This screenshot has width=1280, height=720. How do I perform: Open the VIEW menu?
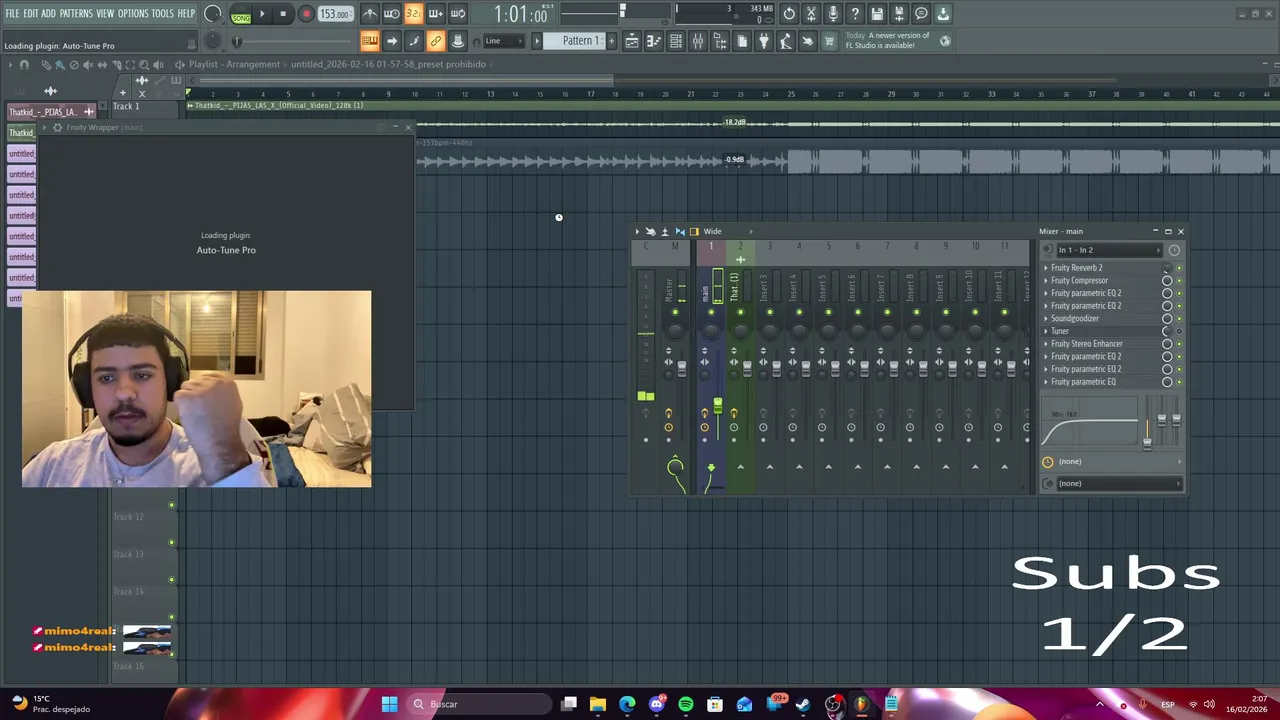[105, 14]
